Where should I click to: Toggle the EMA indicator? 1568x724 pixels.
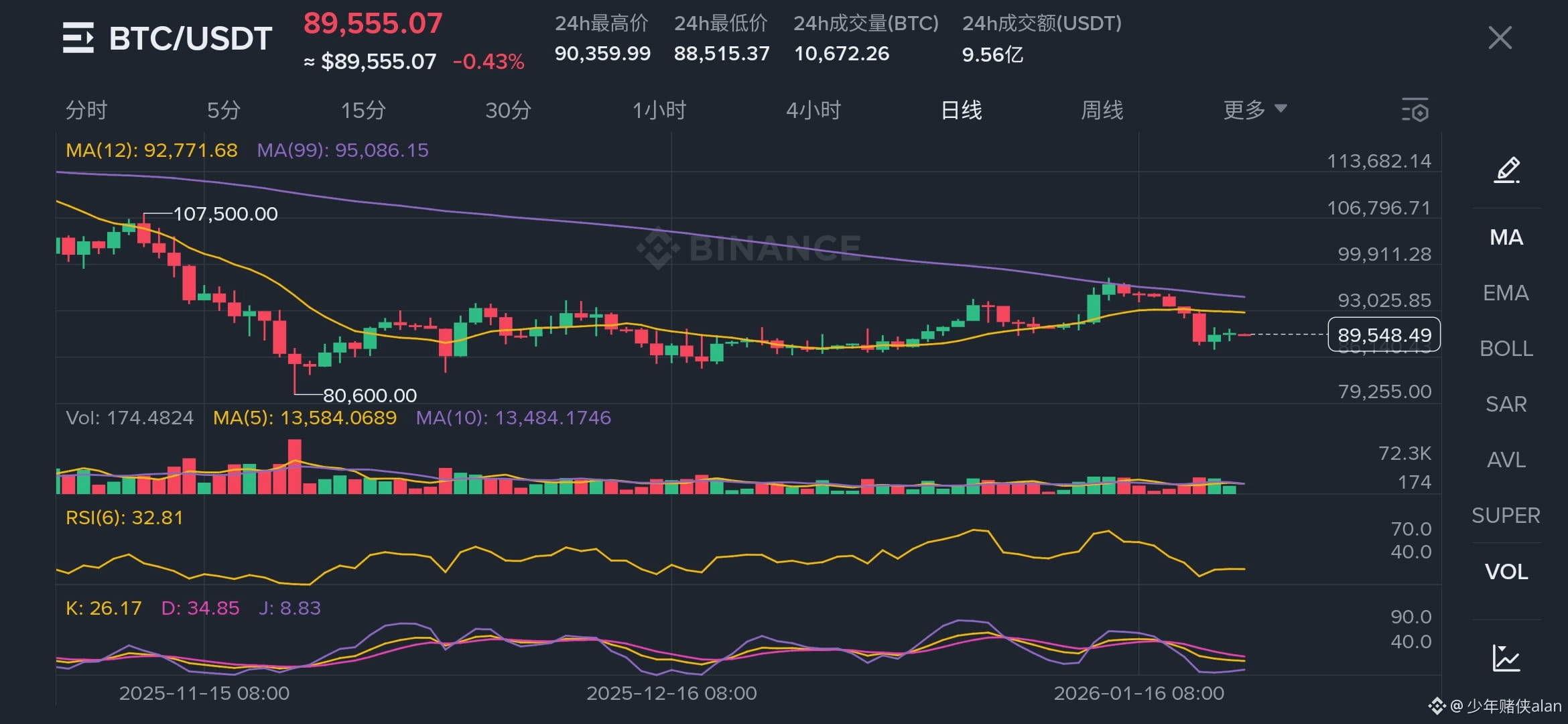(x=1506, y=293)
